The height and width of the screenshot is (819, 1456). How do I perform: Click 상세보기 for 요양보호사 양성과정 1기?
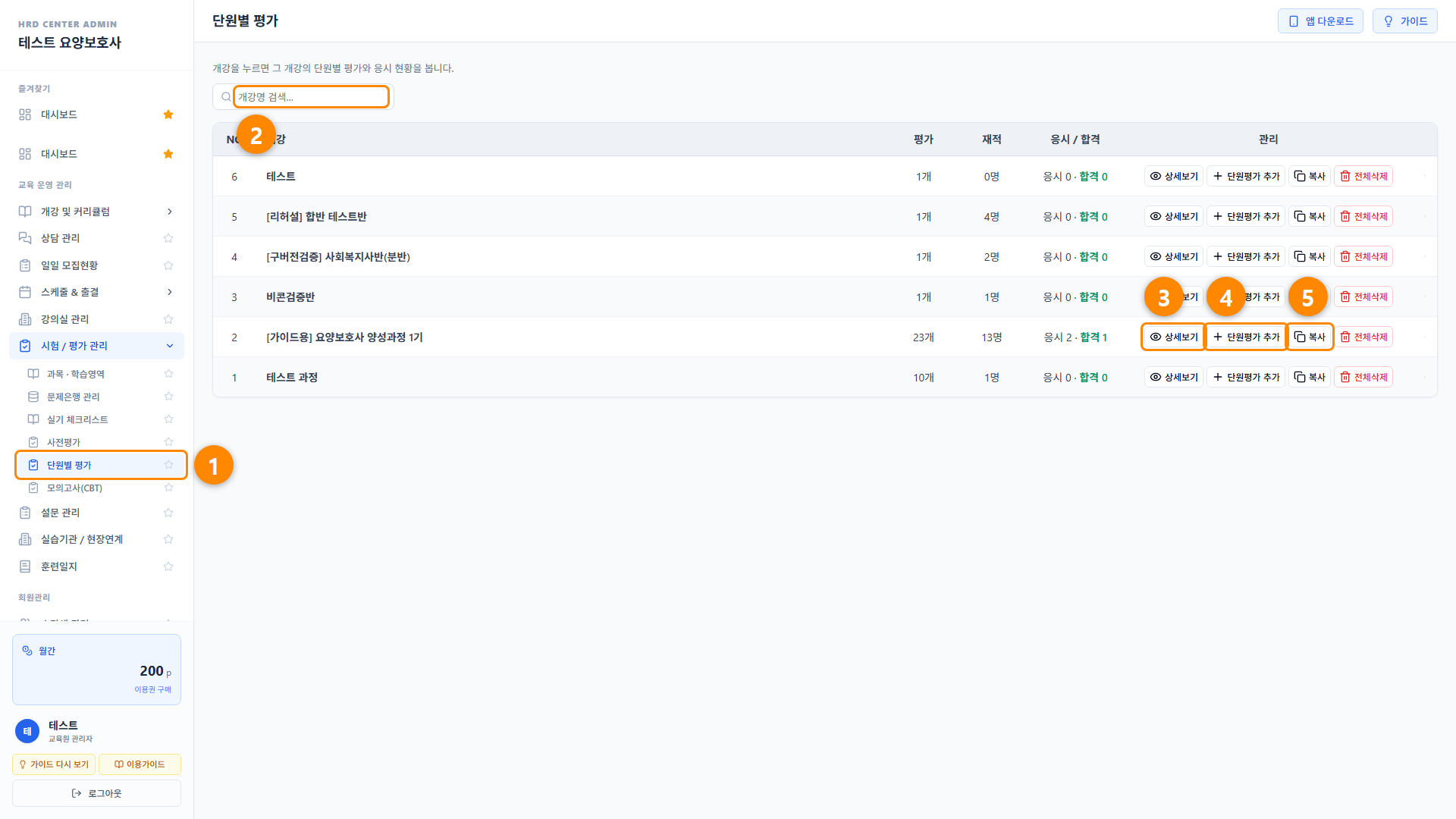(x=1173, y=337)
